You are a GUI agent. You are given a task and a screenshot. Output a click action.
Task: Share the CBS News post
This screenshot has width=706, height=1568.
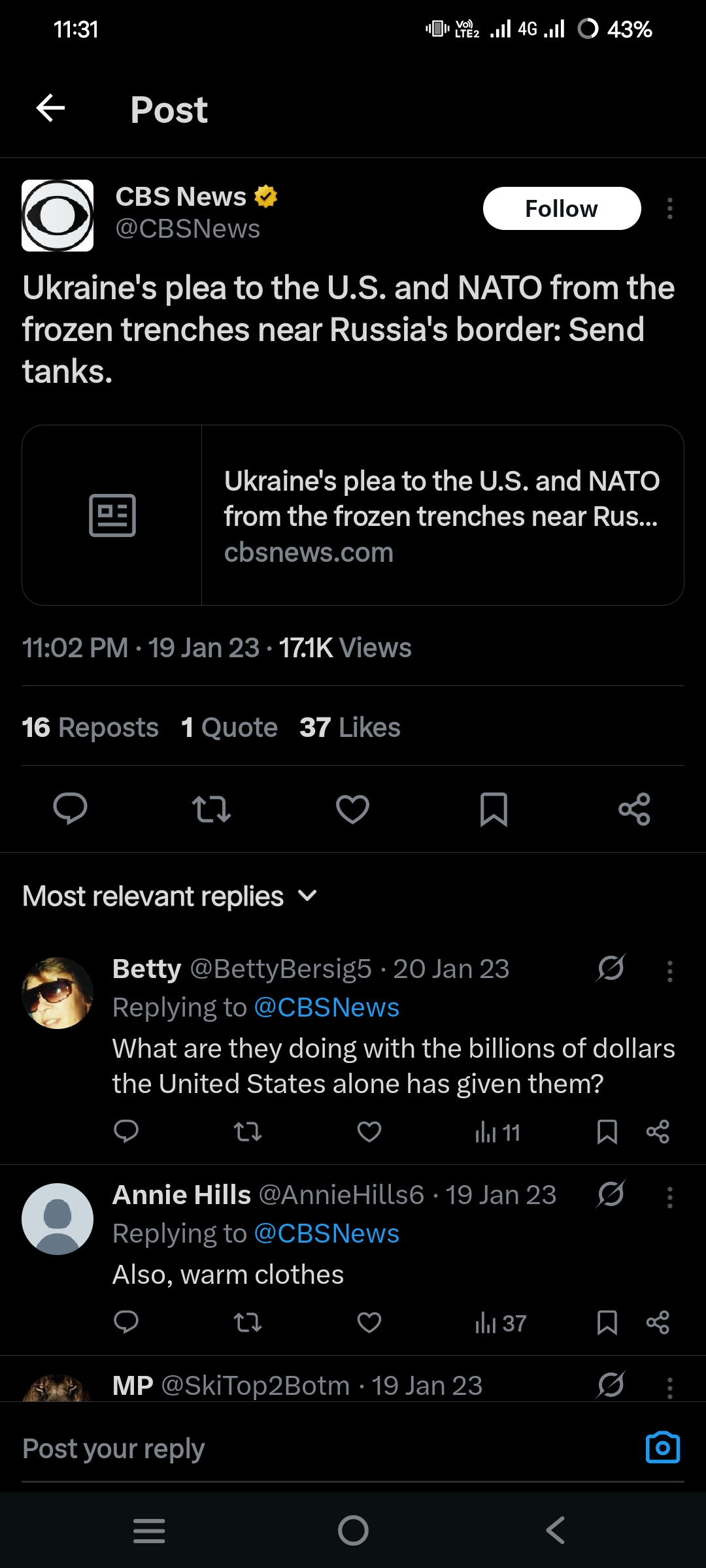point(634,809)
